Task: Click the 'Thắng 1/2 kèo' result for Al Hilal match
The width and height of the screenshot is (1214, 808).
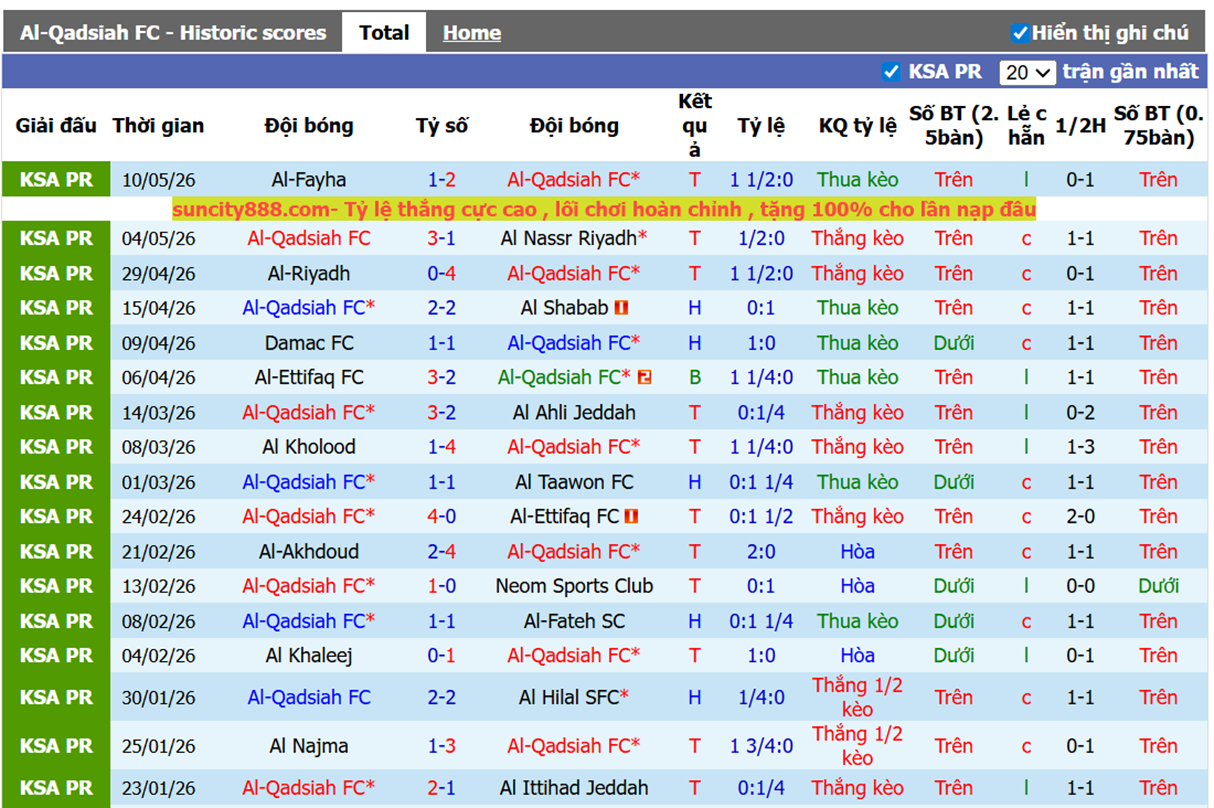Action: click(858, 697)
